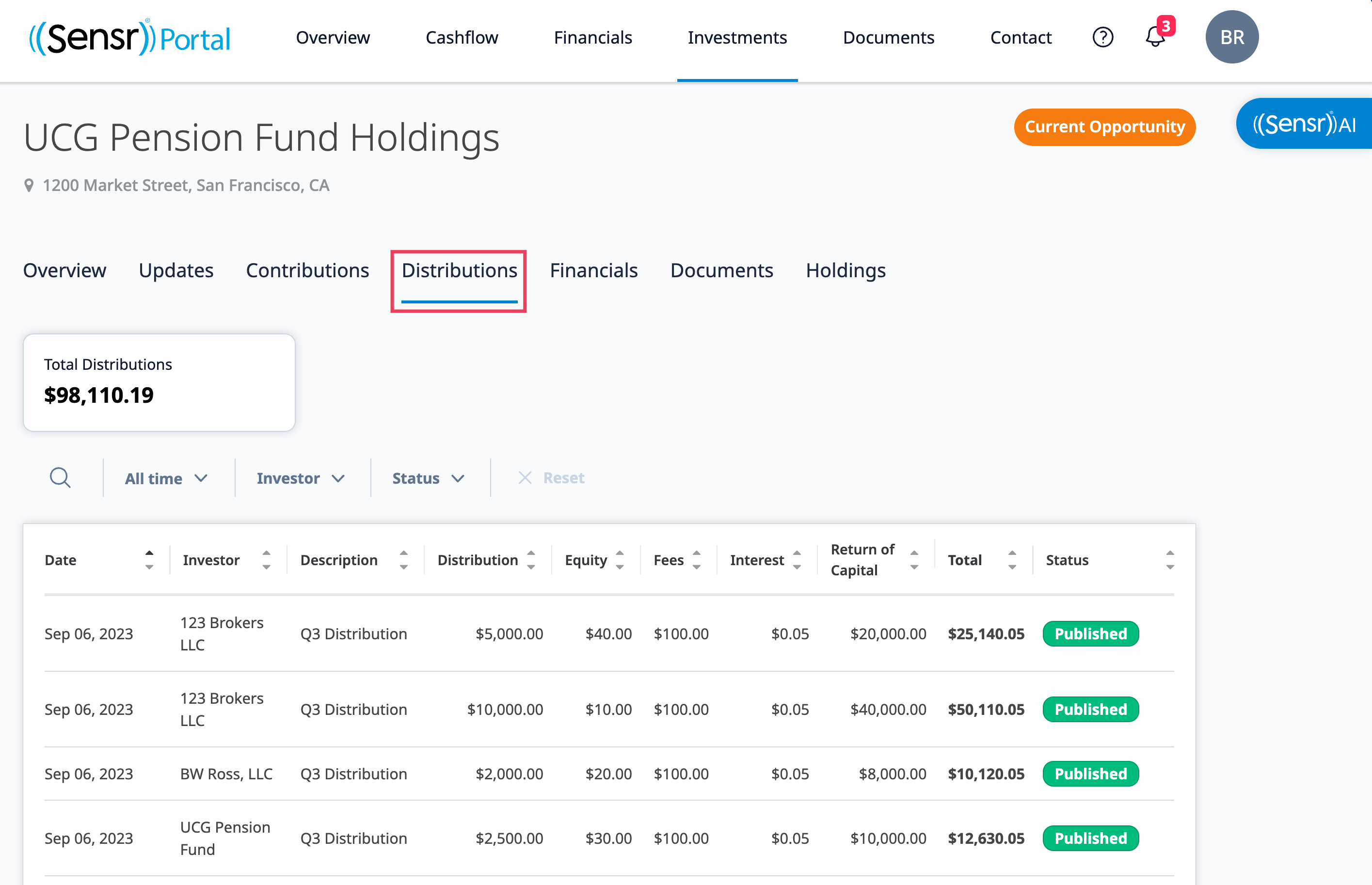1372x885 pixels.
Task: Switch to the Updates tab
Action: 176,270
